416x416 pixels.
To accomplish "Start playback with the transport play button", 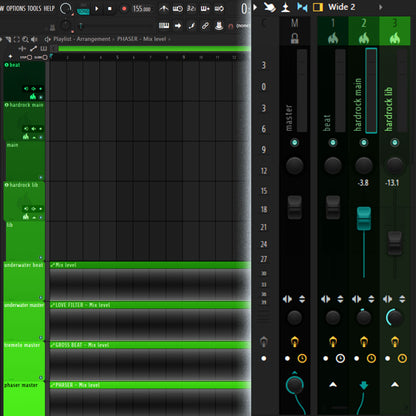I will (x=97, y=9).
